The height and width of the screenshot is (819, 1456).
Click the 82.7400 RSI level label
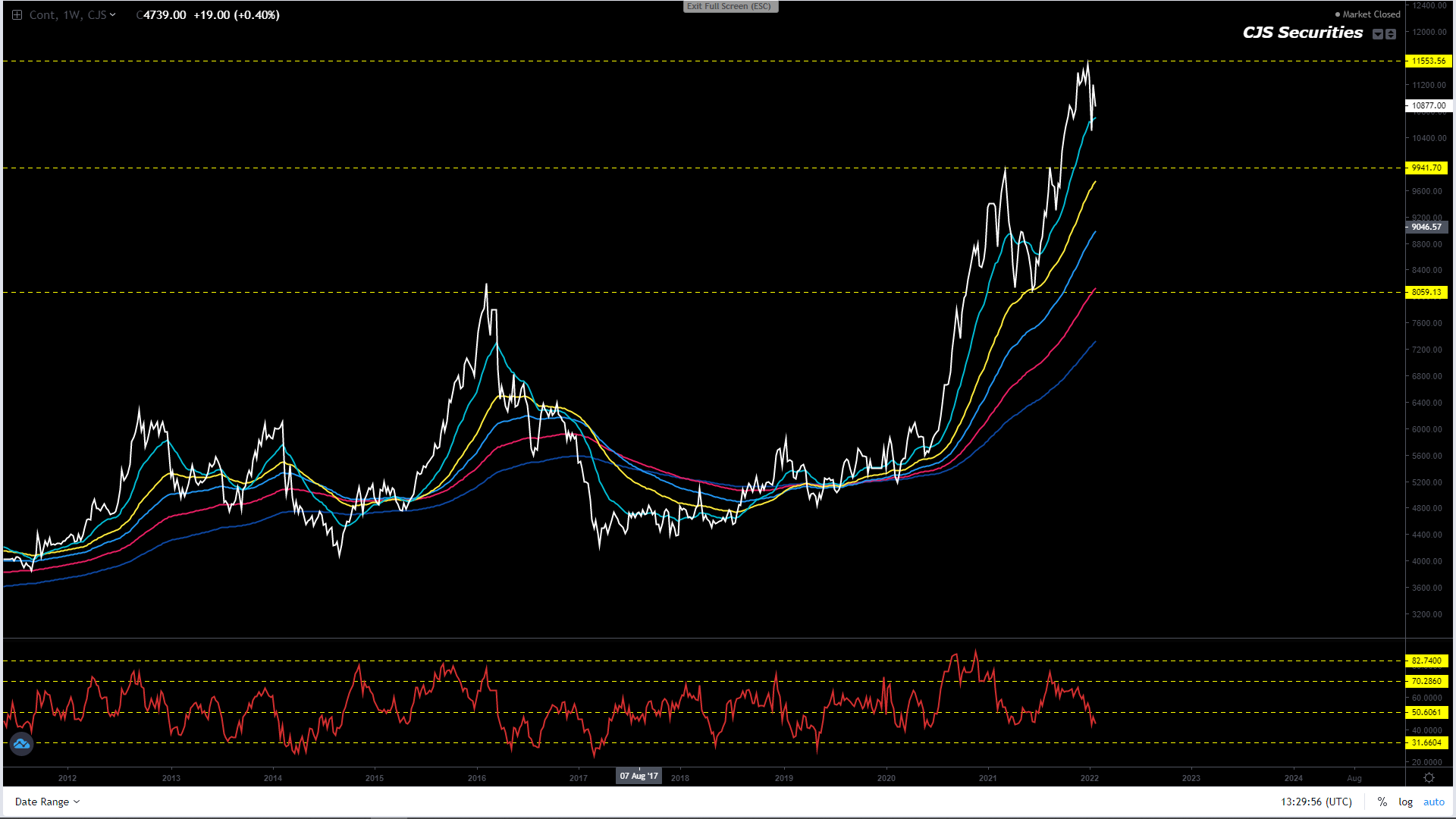click(1426, 661)
